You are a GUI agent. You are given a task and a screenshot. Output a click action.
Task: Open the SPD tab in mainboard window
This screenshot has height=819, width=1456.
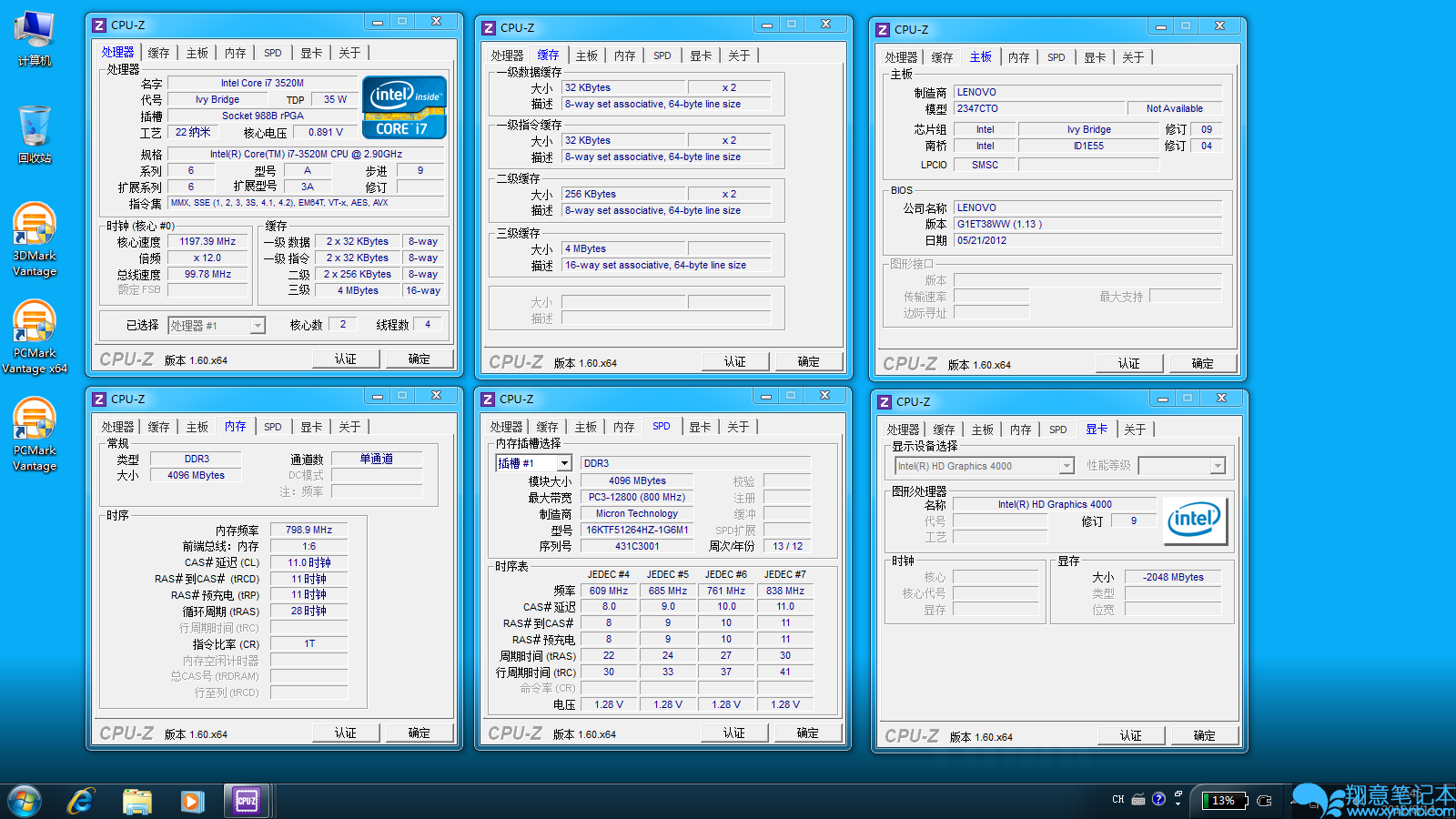click(1056, 57)
